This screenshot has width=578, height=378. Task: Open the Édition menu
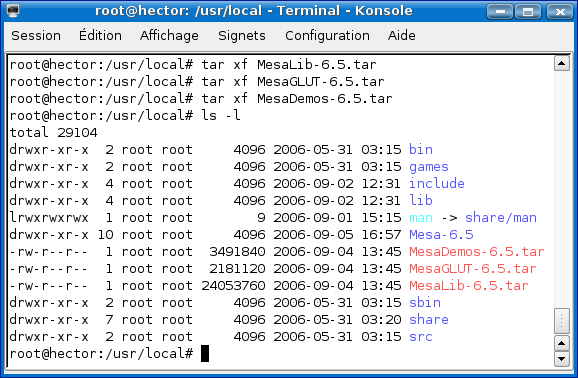(x=100, y=35)
